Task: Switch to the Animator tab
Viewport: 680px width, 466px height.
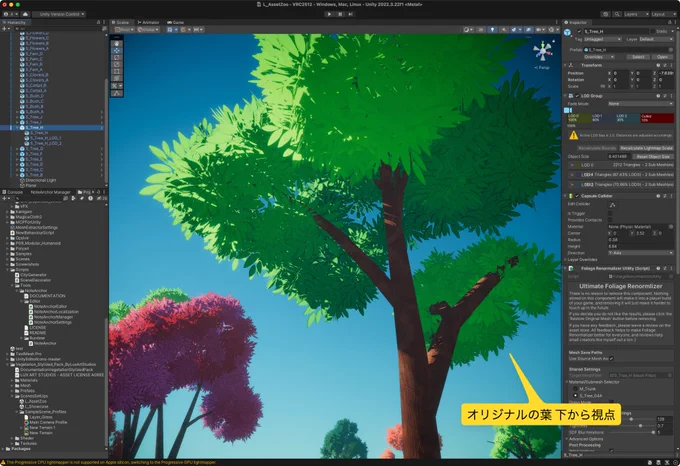Action: (149, 22)
